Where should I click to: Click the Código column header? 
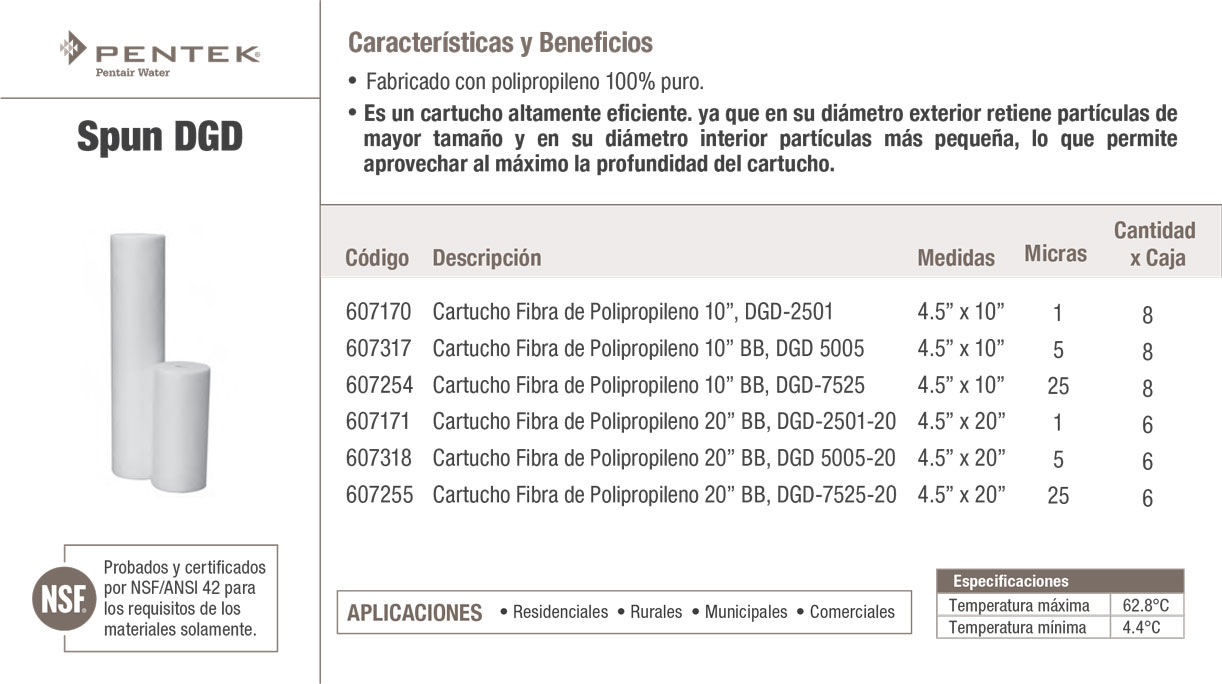[377, 258]
